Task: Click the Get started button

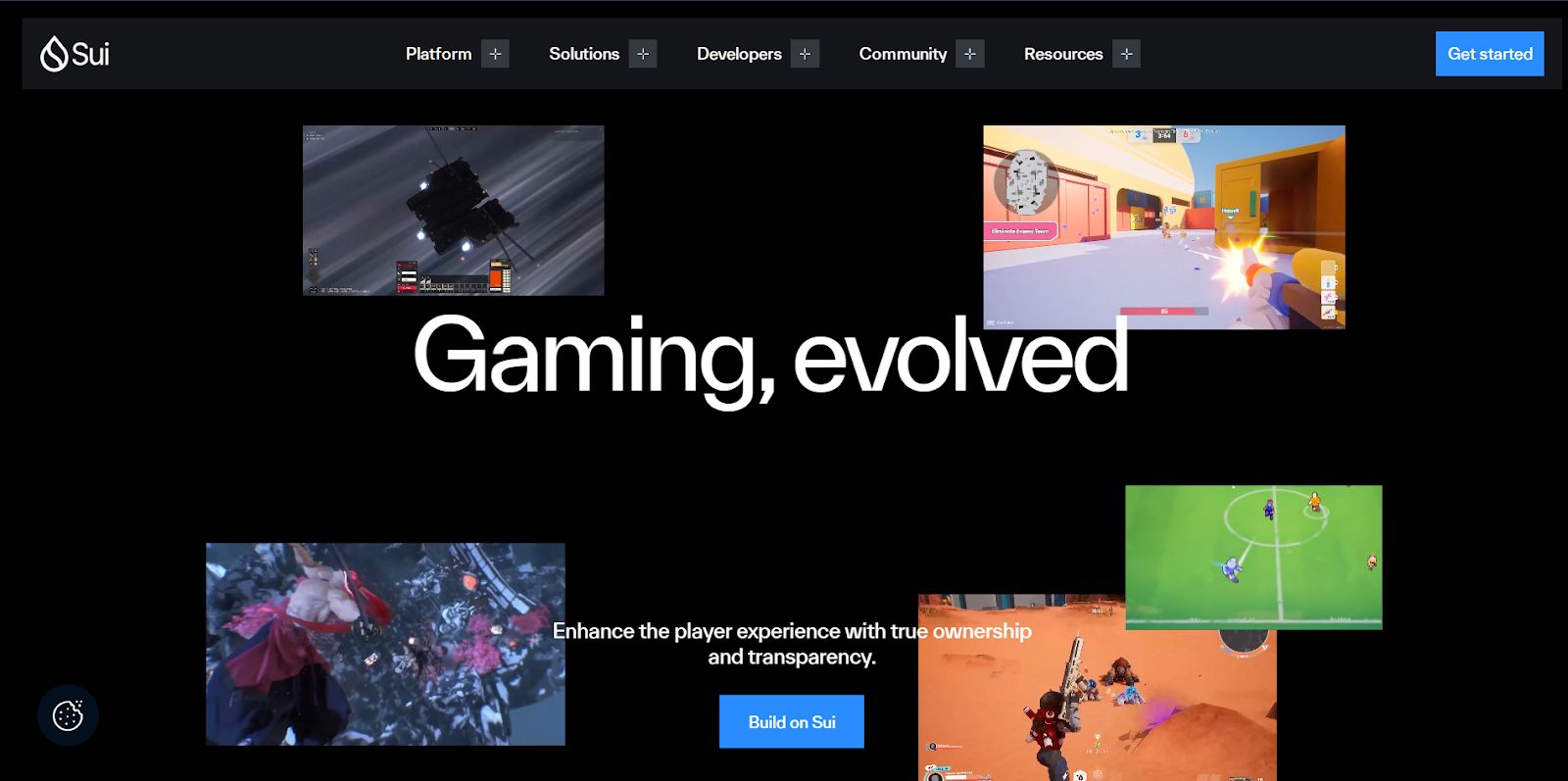Action: (1490, 54)
